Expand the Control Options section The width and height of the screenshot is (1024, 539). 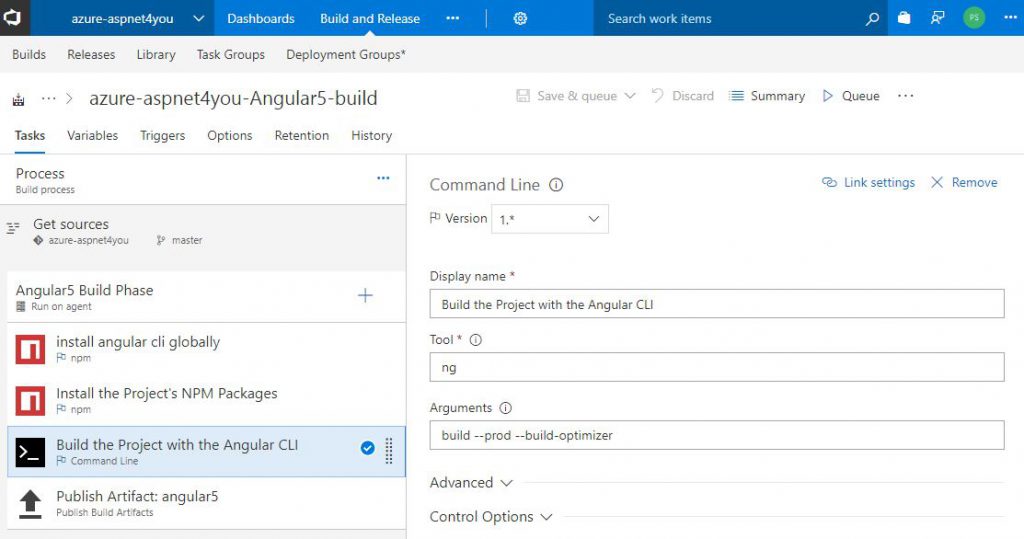[x=491, y=517]
